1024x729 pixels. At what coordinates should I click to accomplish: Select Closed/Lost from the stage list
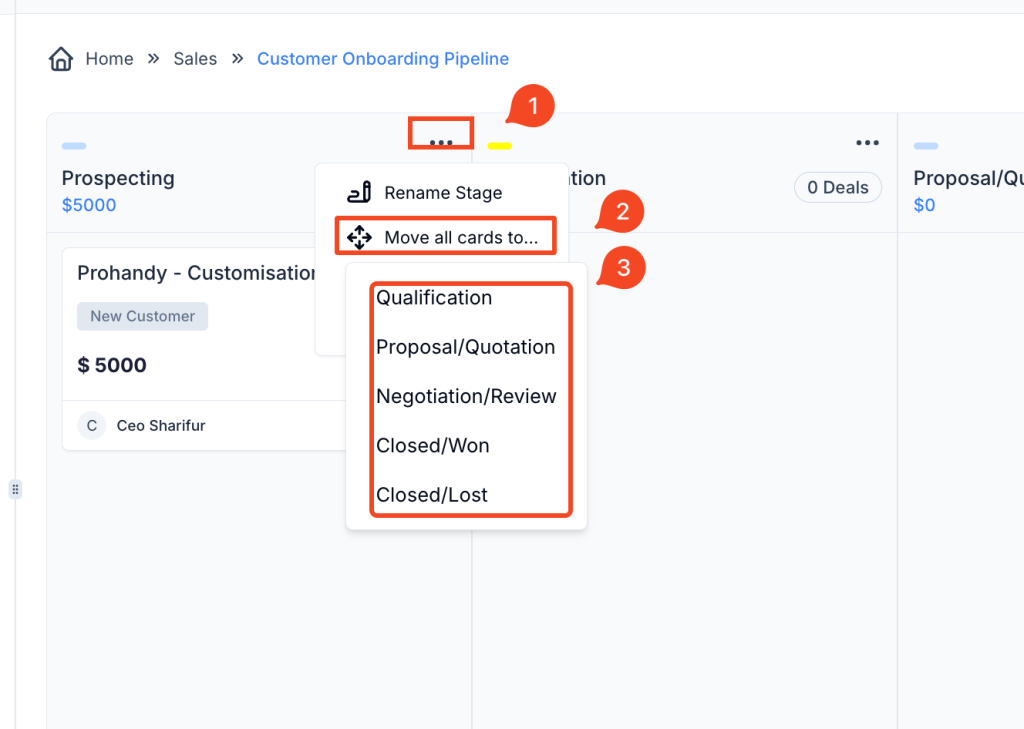432,495
